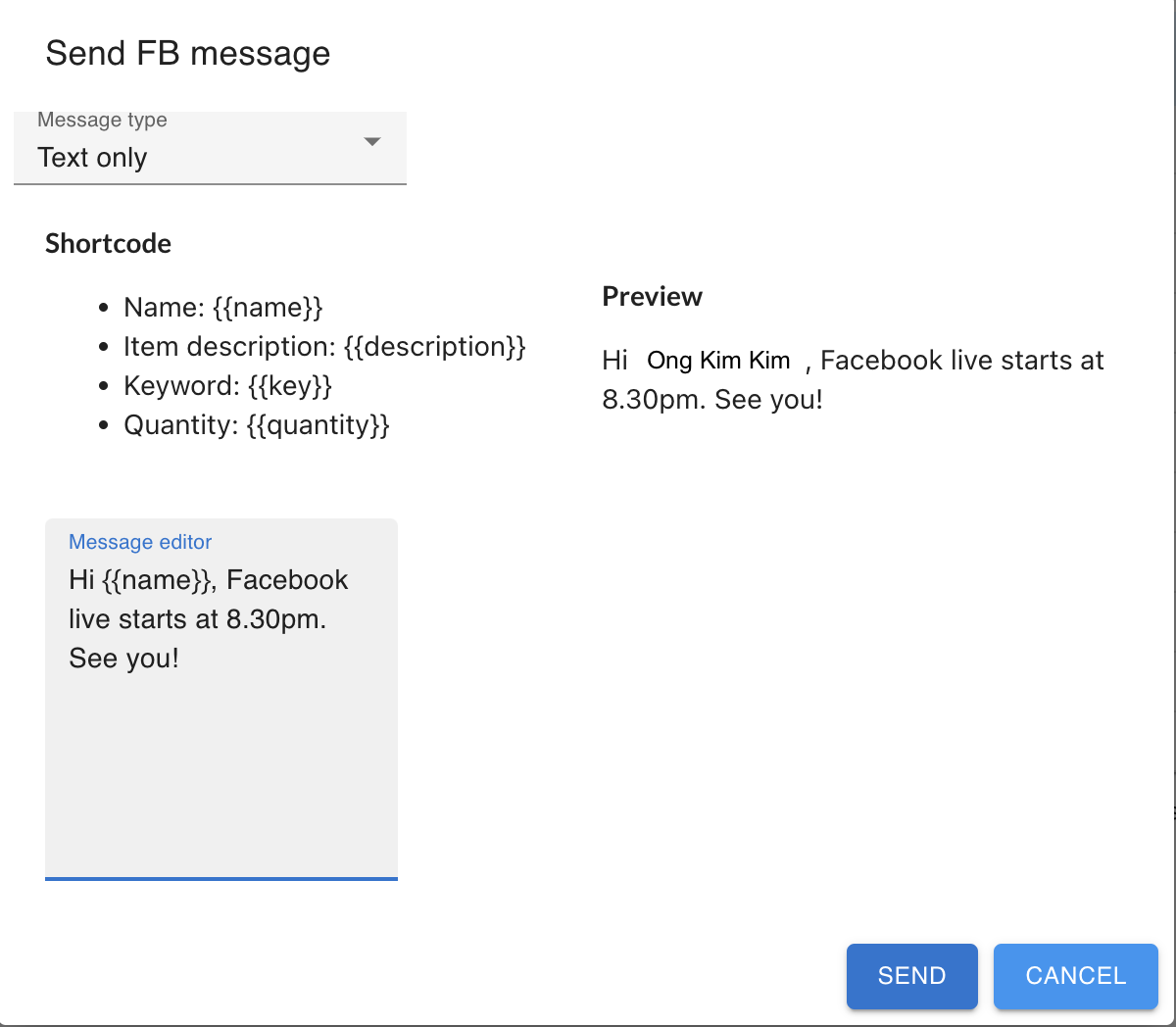Select the {{key}} keyword shortcode
The width and height of the screenshot is (1176, 1027).
click(x=227, y=385)
